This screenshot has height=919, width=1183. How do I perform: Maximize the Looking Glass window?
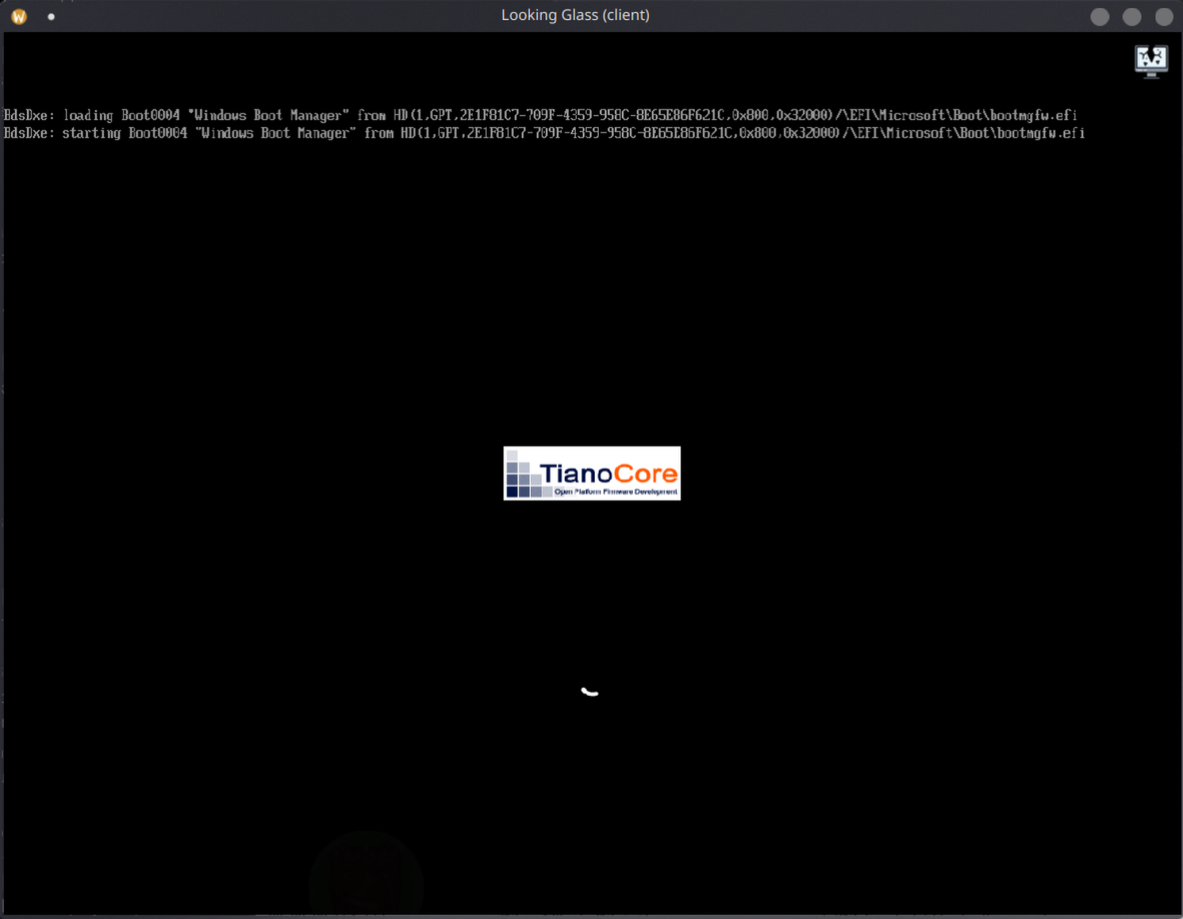tap(1132, 17)
